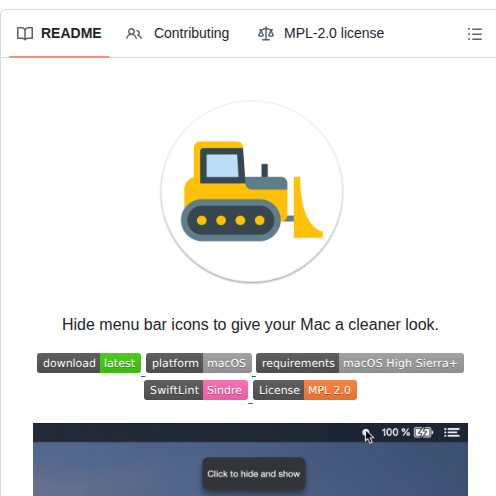Click the README book icon

(x=25, y=34)
